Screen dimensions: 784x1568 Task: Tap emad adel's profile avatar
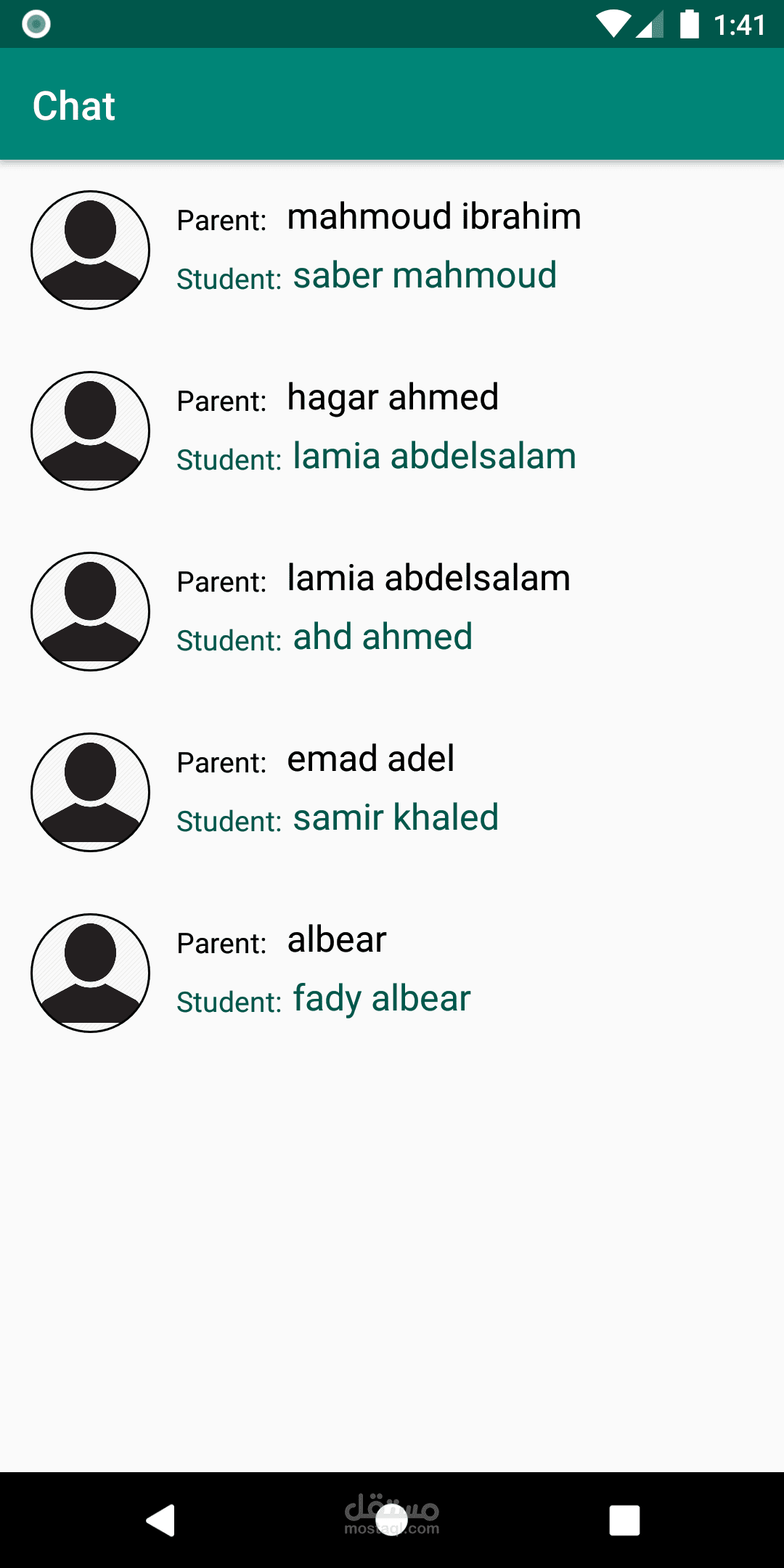91,792
